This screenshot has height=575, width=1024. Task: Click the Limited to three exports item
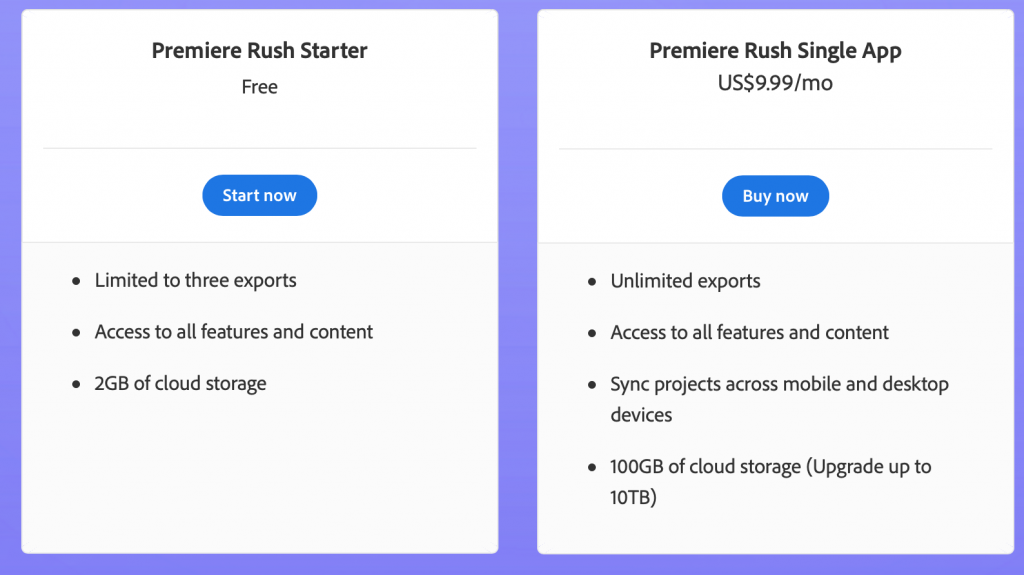195,280
